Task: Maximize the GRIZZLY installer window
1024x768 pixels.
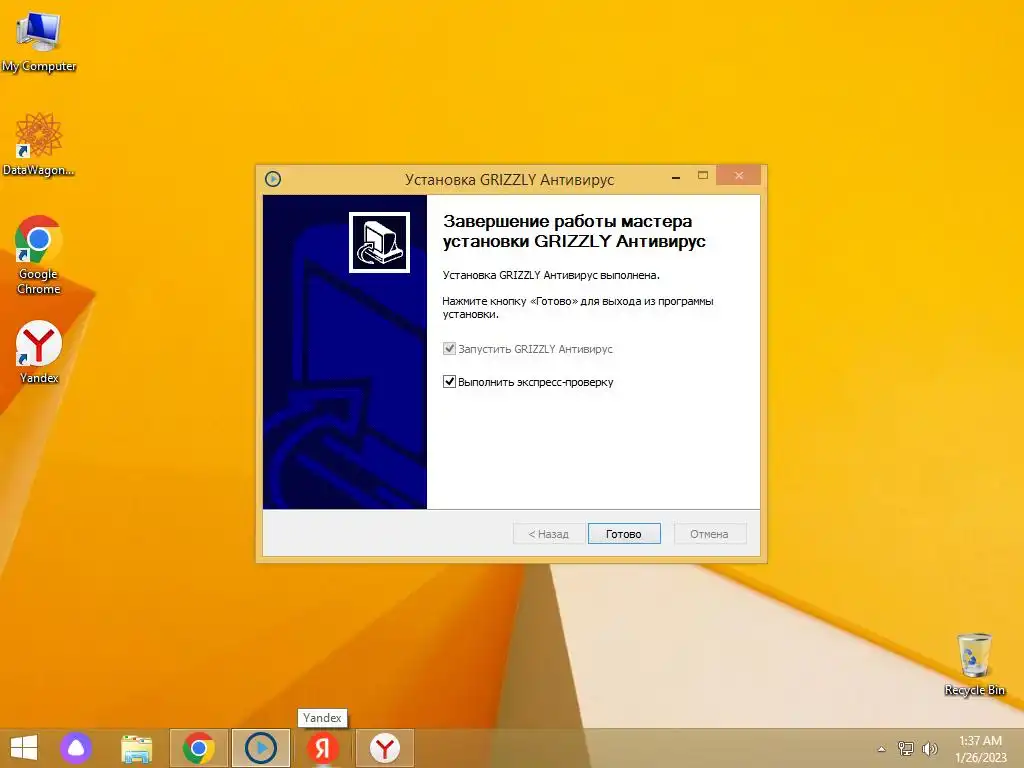Action: tap(703, 175)
